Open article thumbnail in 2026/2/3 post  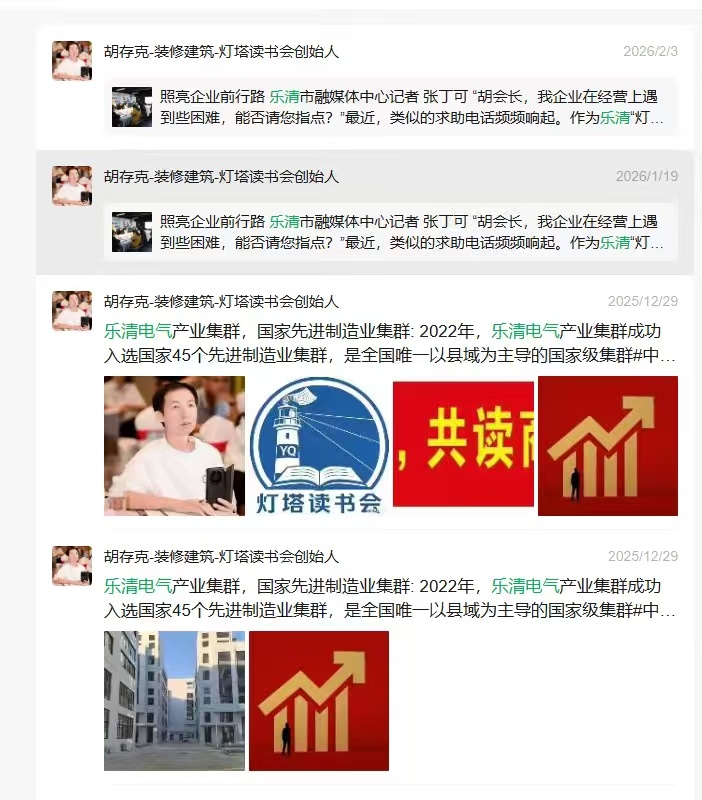pyautogui.click(x=132, y=107)
